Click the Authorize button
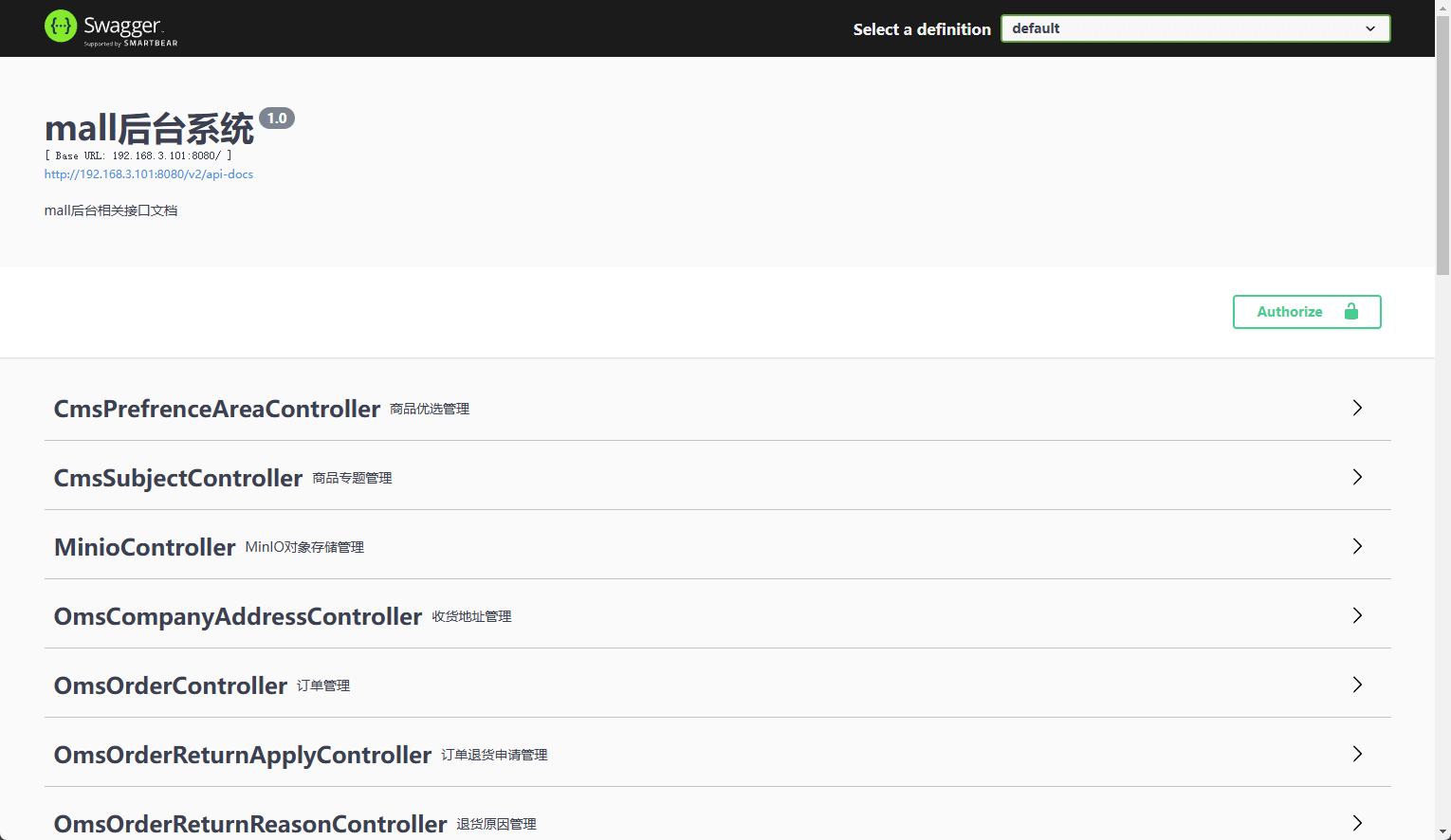Screen dimensions: 1451x840 point(1306,312)
